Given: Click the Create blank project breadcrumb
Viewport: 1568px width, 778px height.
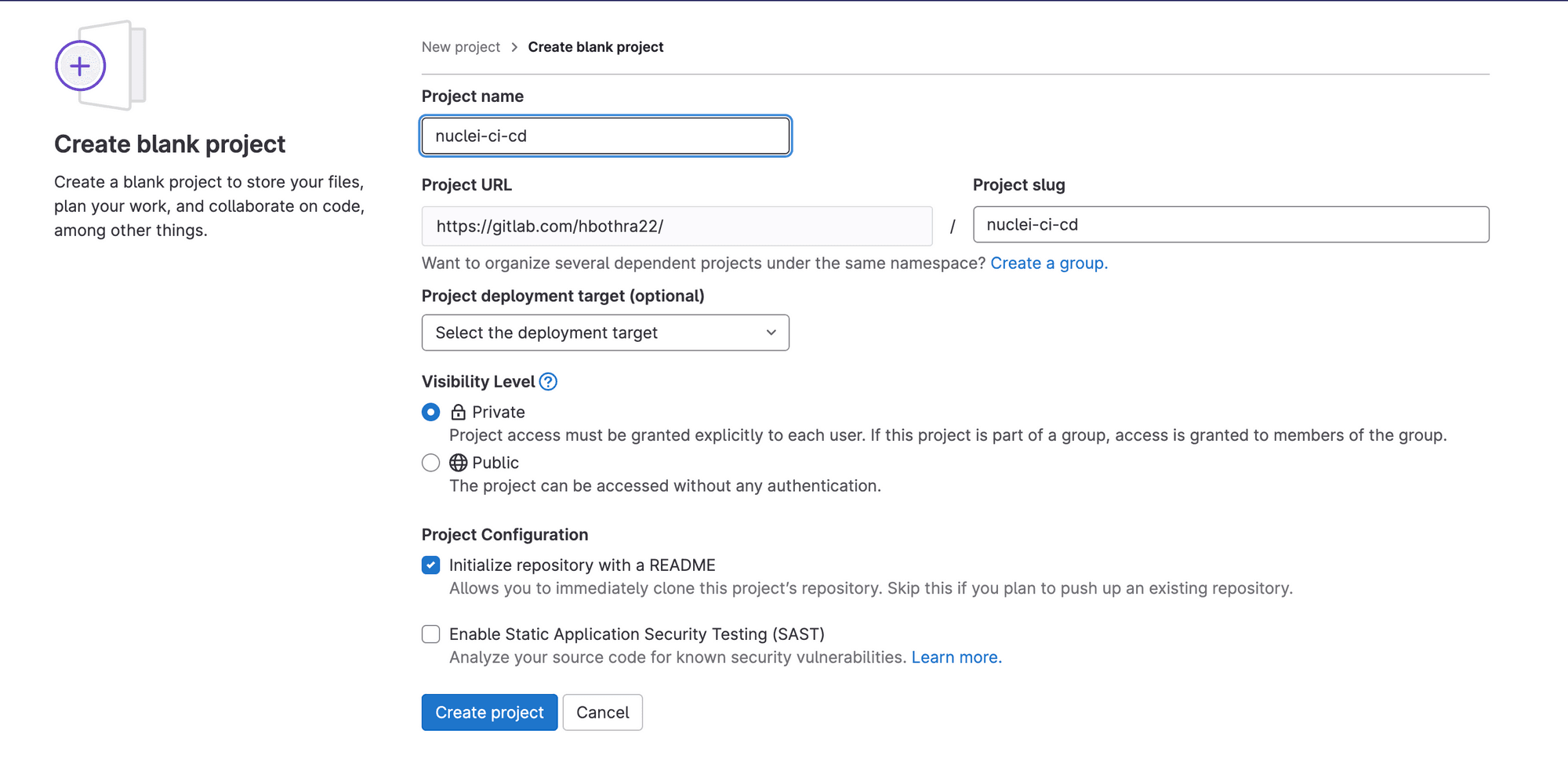Looking at the screenshot, I should (595, 47).
